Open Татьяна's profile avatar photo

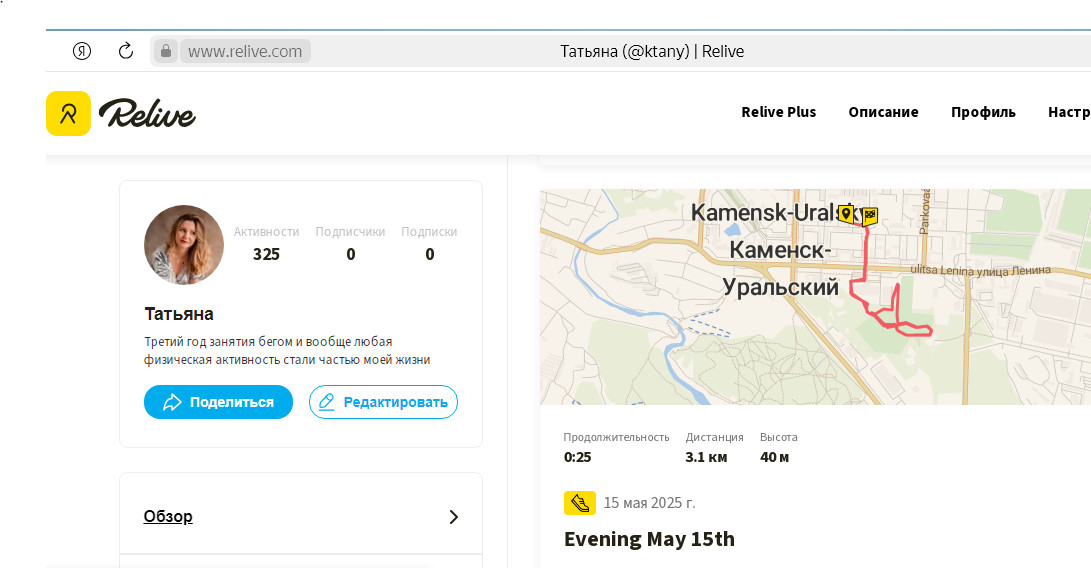click(x=184, y=244)
